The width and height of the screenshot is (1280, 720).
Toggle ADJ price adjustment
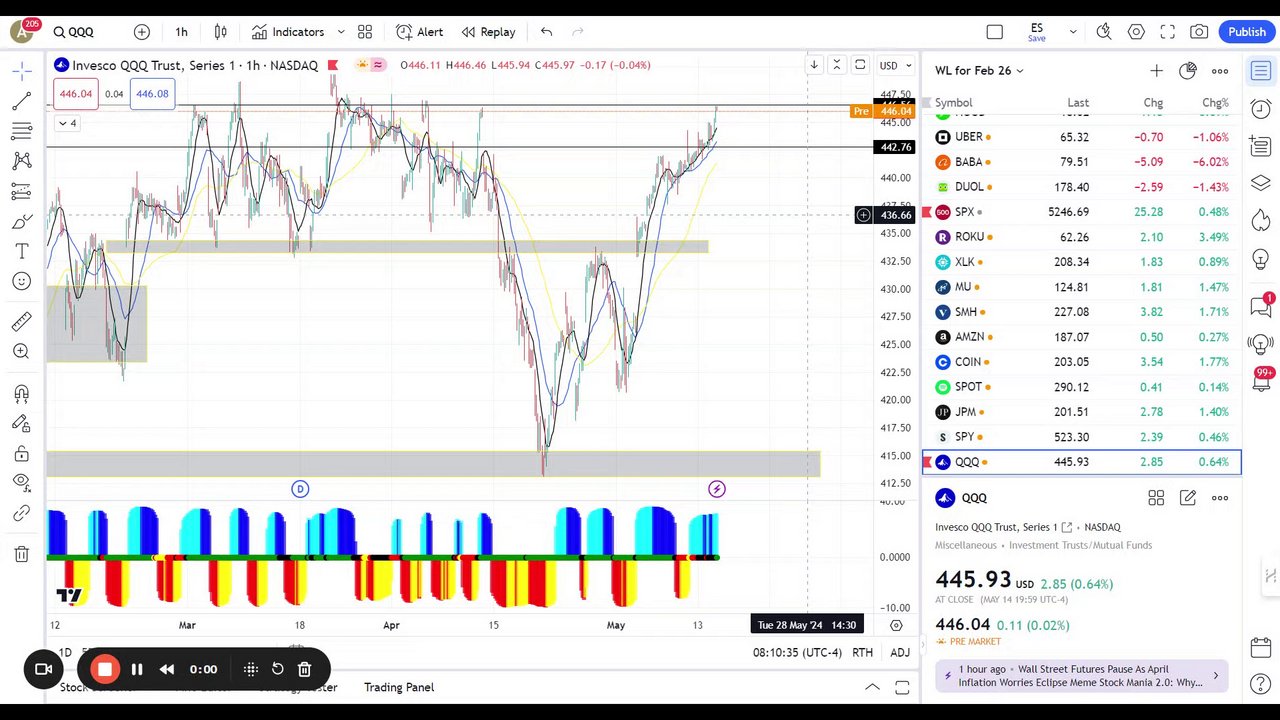click(x=900, y=652)
